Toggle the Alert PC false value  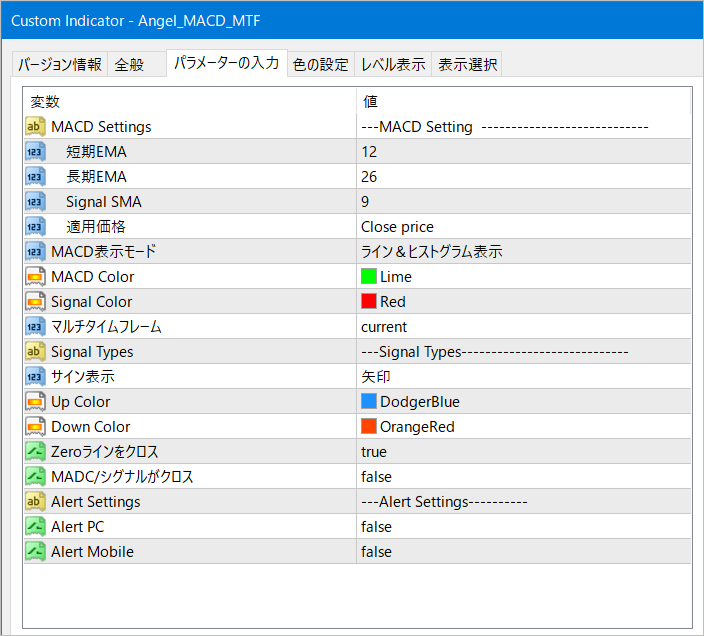coord(376,527)
